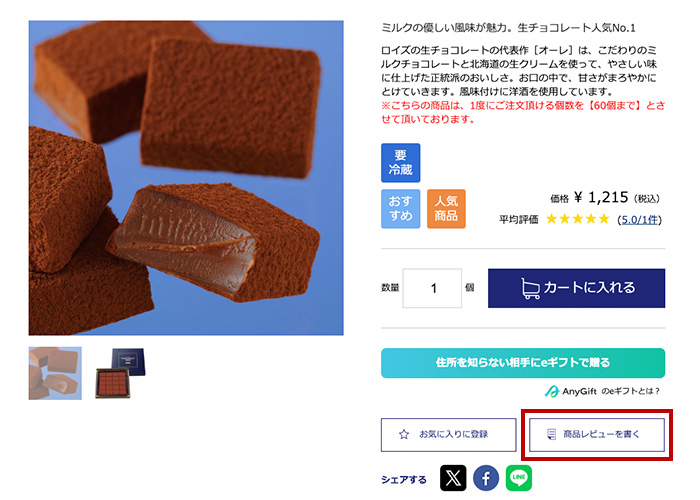Click the document icon beside 商品レビューを書く
Viewport: 700px width, 500px height.
coord(552,434)
